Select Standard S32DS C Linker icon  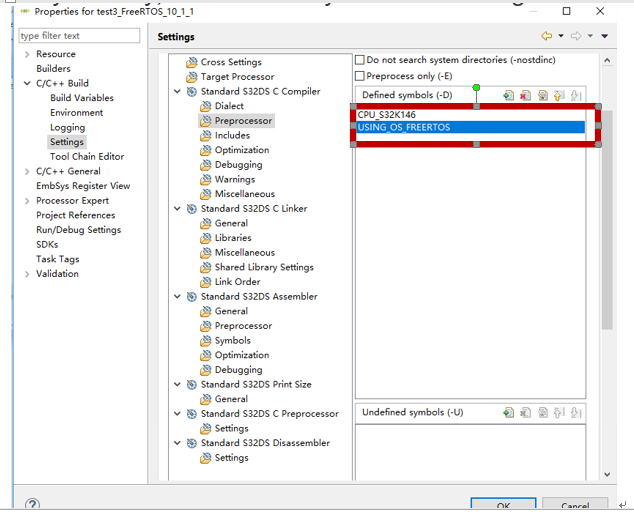click(192, 209)
